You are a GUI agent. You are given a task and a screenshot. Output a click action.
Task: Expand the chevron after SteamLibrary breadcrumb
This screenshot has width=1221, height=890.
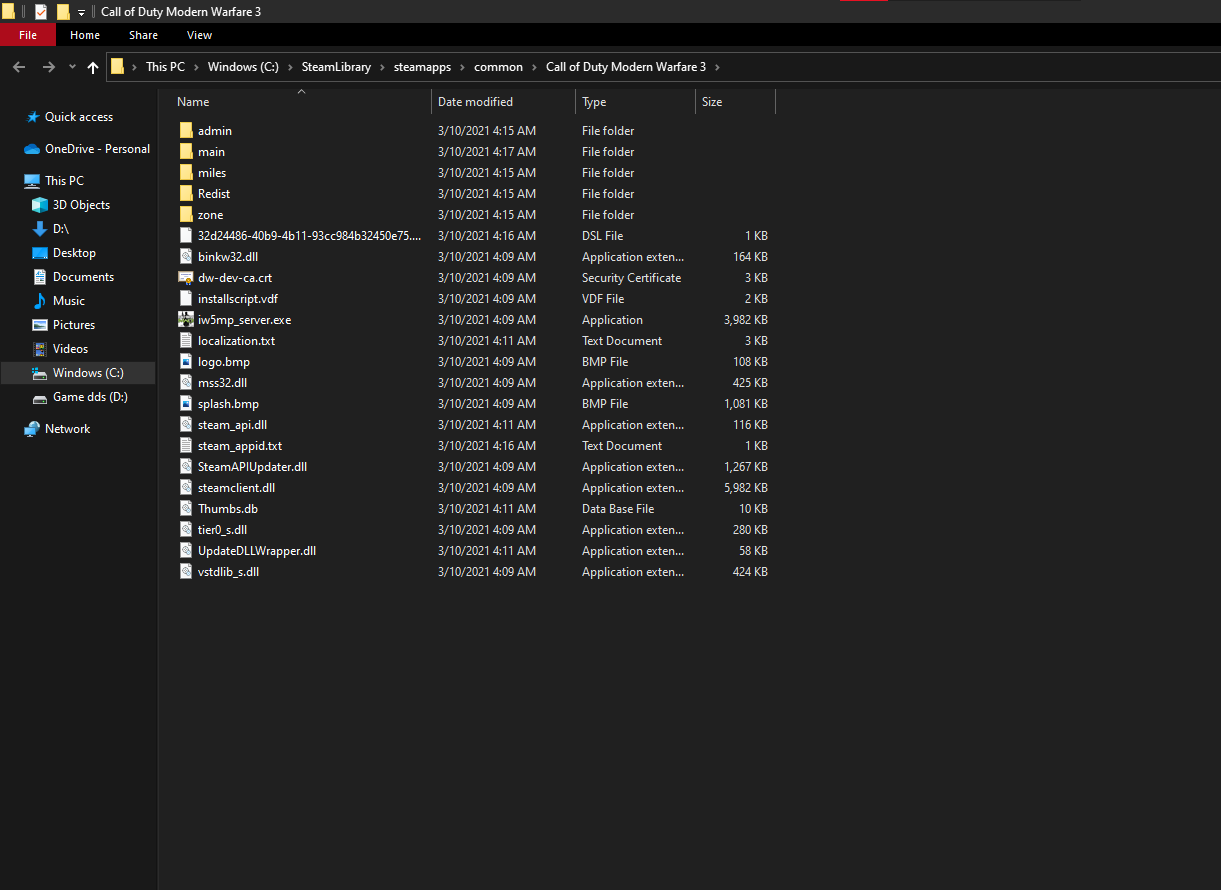[382, 67]
